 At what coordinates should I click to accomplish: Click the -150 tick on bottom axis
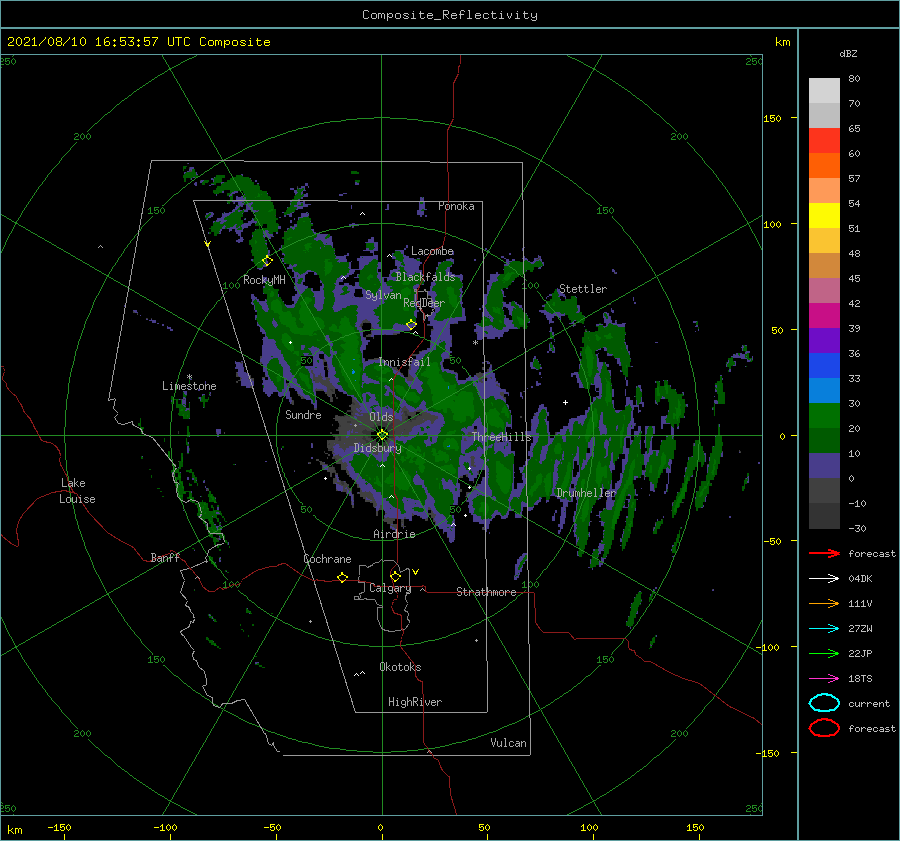tap(59, 827)
